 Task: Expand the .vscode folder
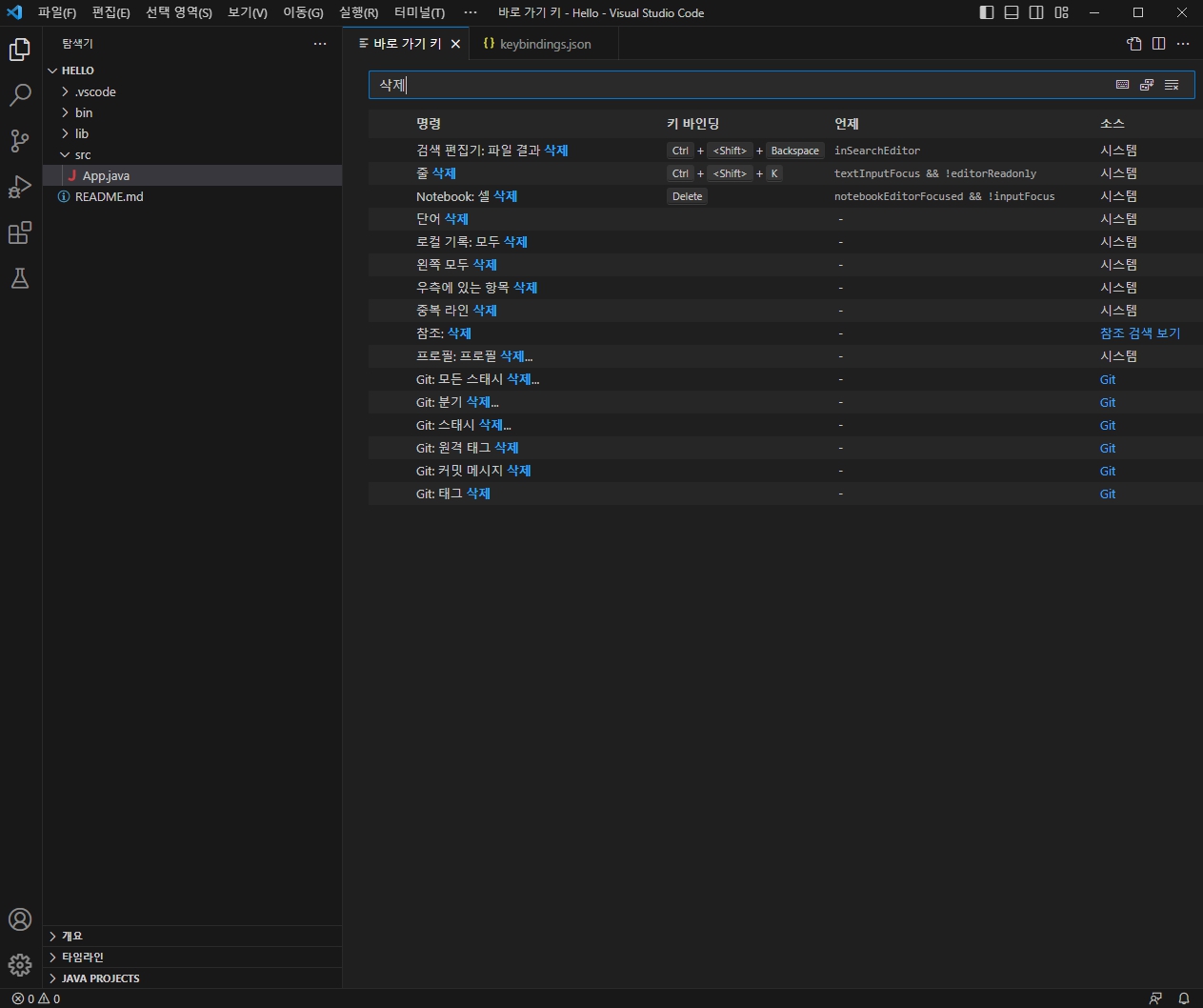tap(194, 91)
